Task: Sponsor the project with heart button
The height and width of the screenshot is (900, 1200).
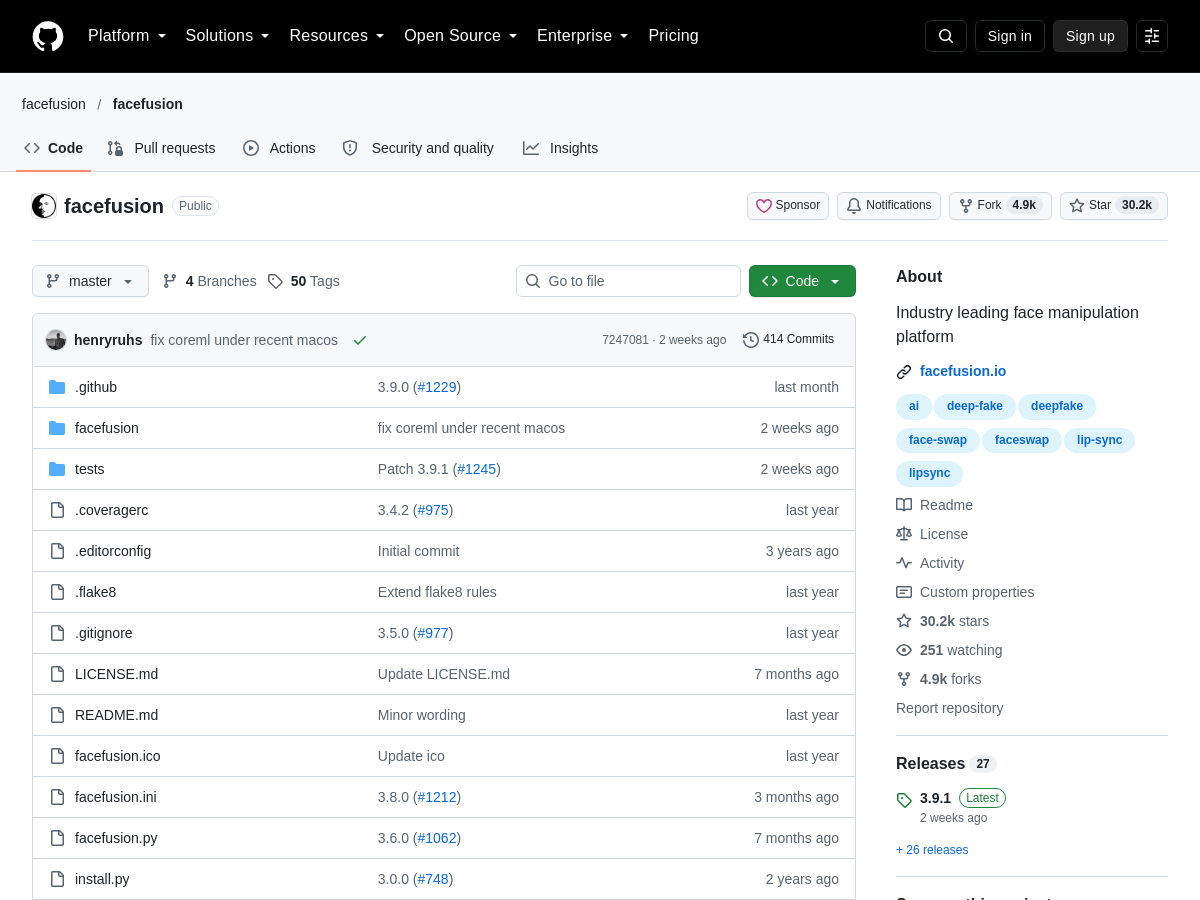Action: click(x=788, y=206)
